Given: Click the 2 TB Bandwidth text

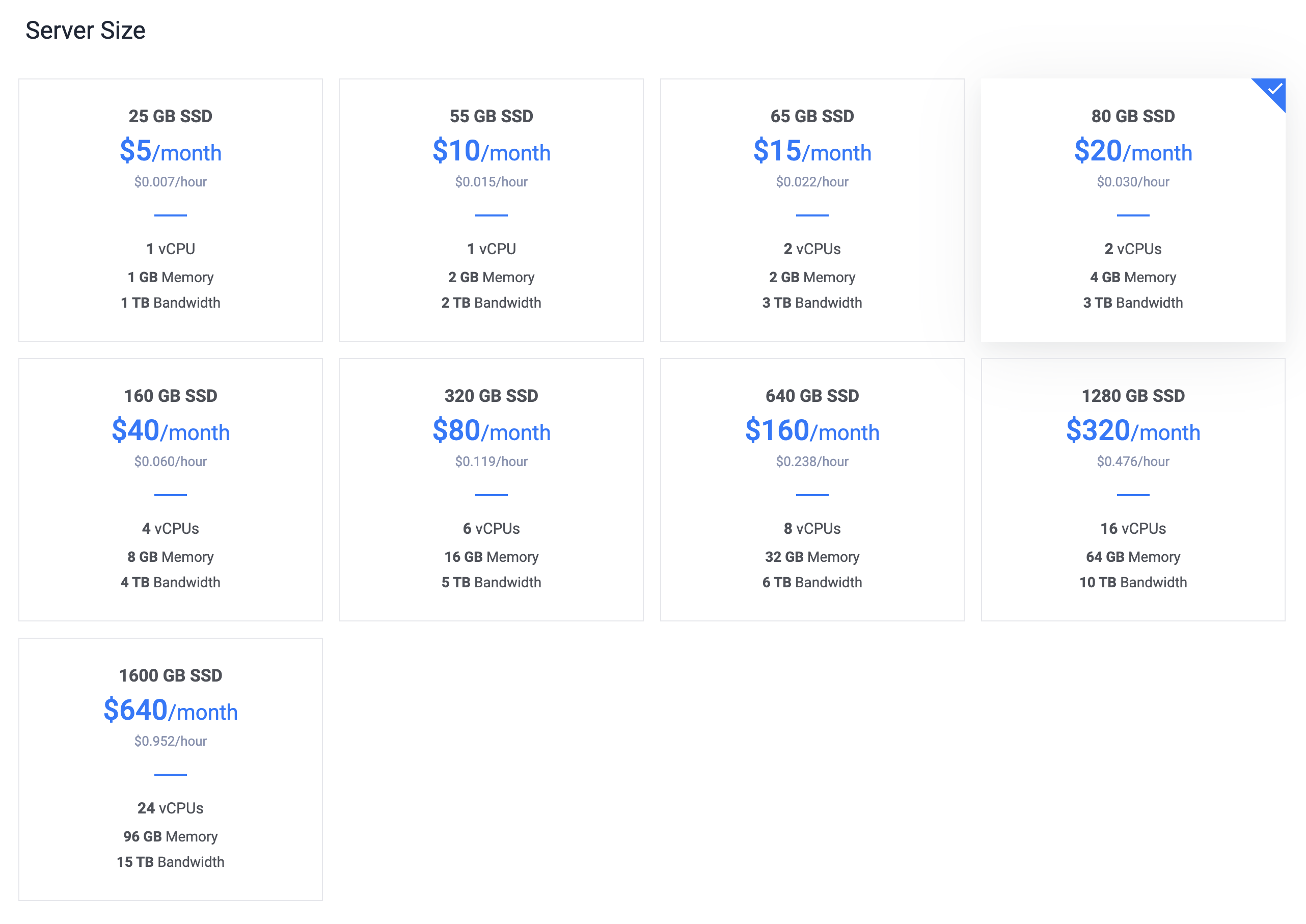Looking at the screenshot, I should pos(491,303).
